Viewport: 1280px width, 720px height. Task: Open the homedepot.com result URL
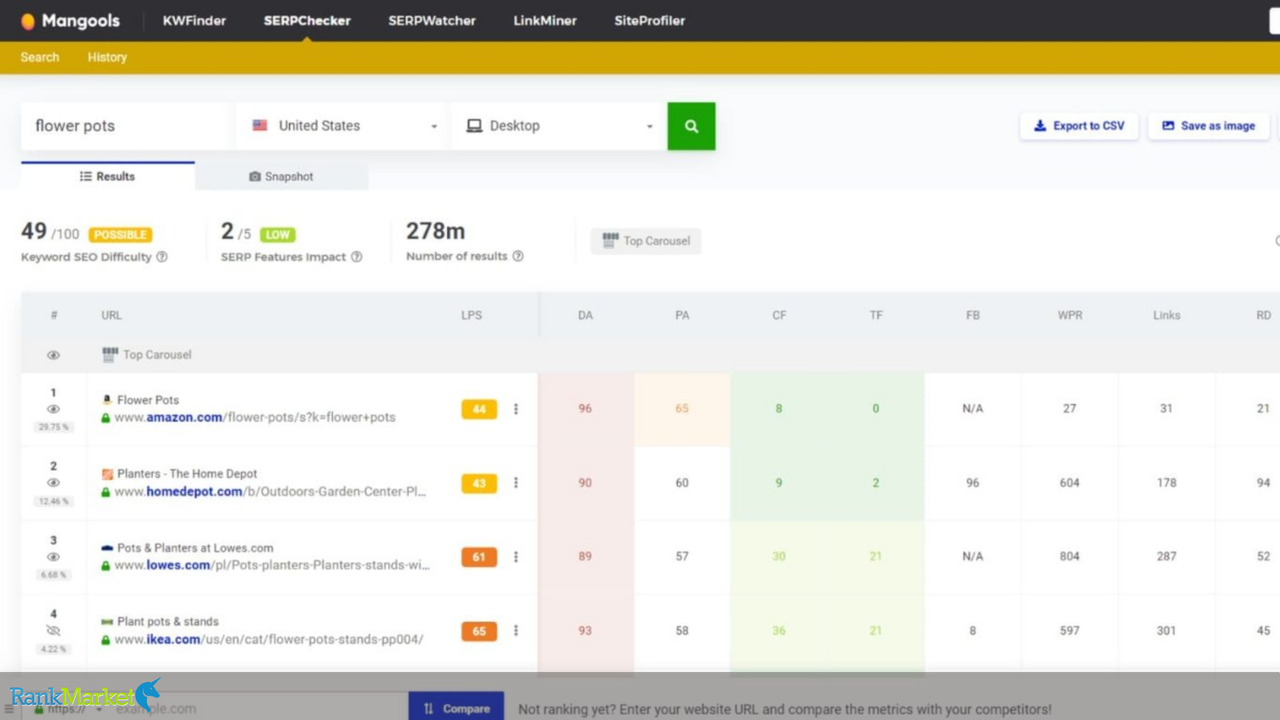270,491
